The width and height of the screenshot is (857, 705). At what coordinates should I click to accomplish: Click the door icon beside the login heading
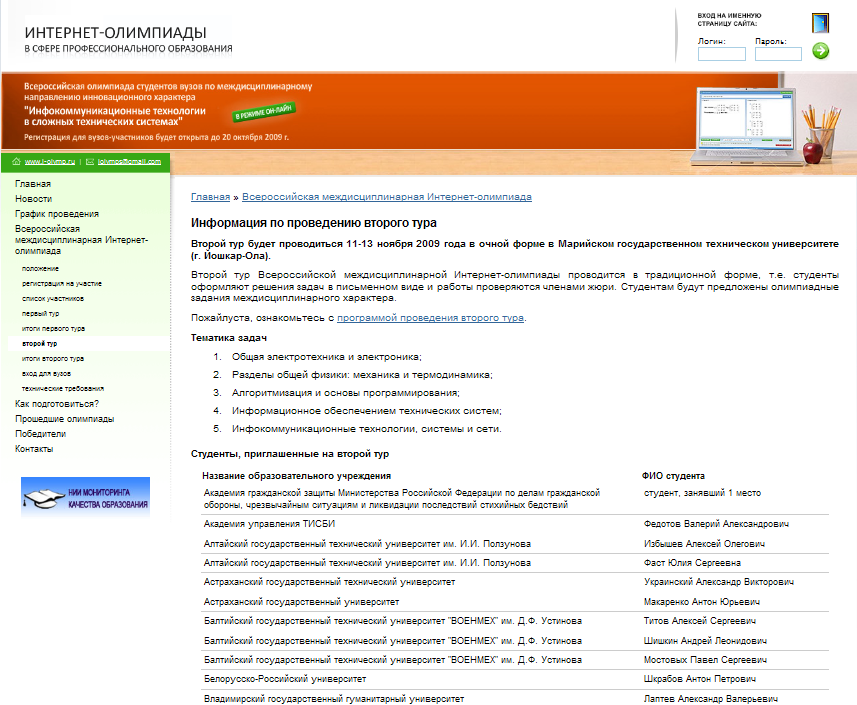click(820, 23)
